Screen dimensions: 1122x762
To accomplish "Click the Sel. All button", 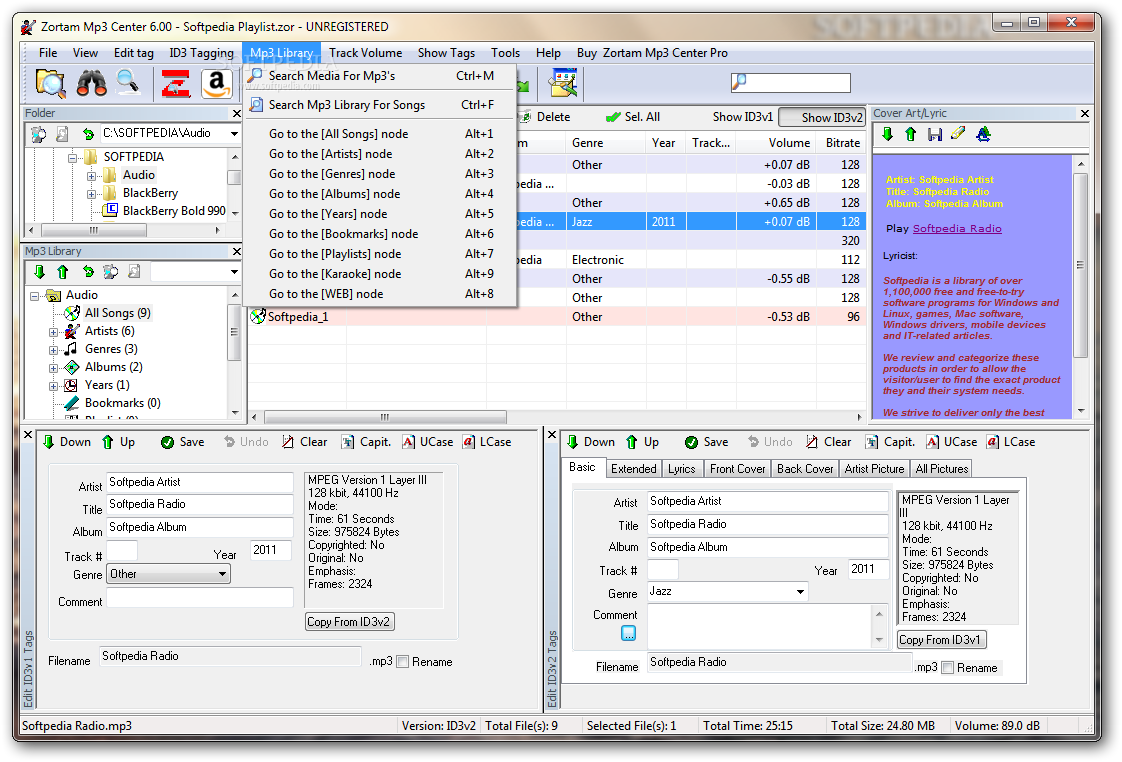I will 633,117.
